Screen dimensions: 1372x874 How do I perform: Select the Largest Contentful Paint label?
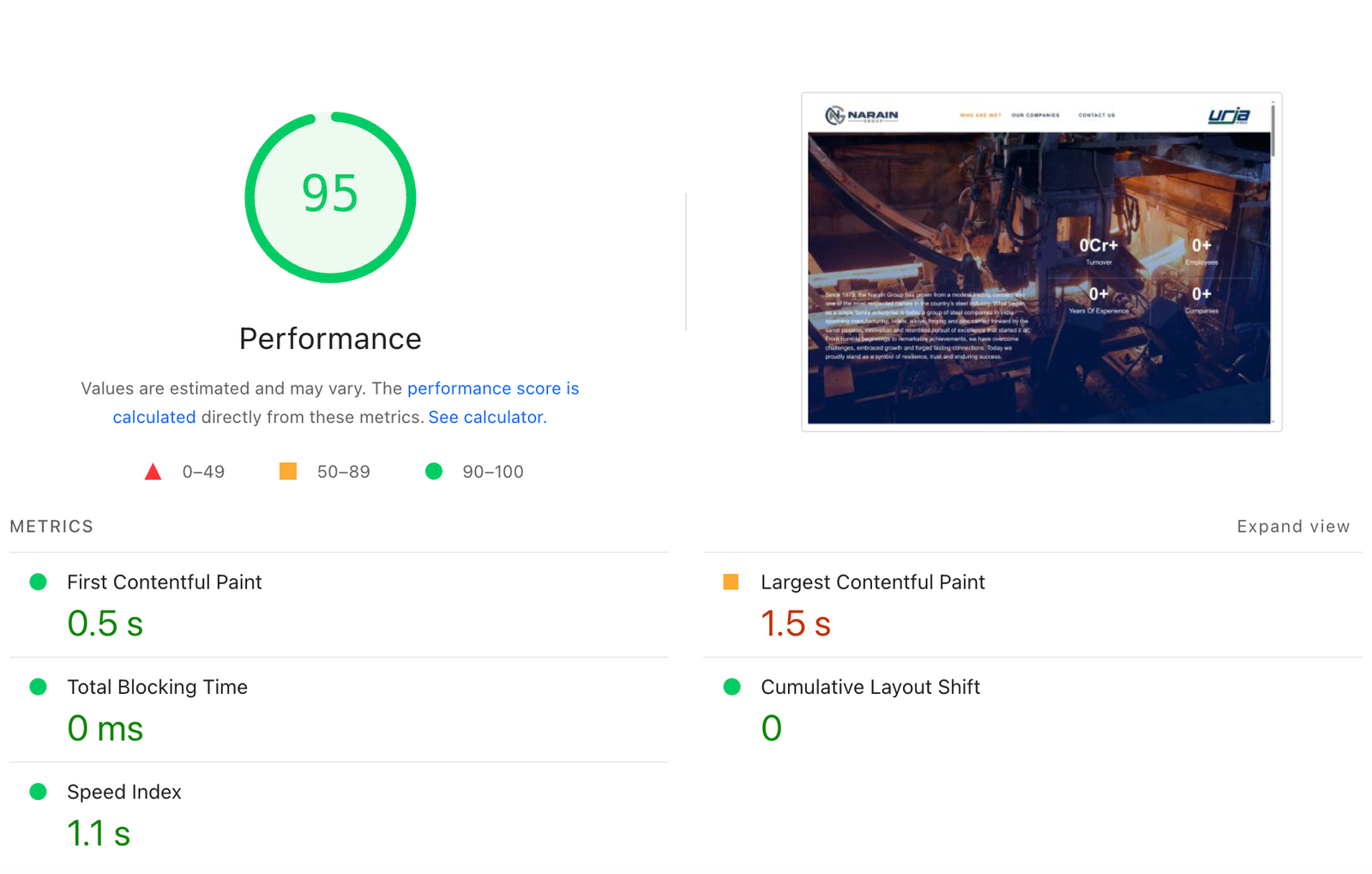click(873, 582)
